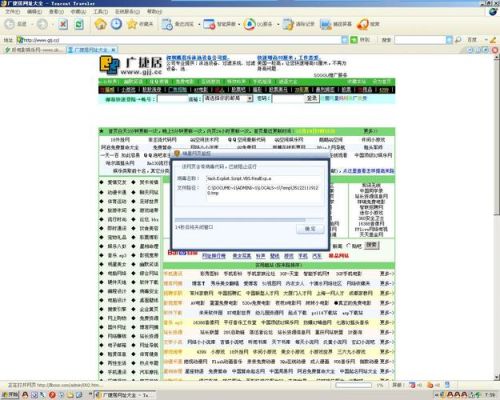Click the magnifier icon beside search box

[458, 40]
